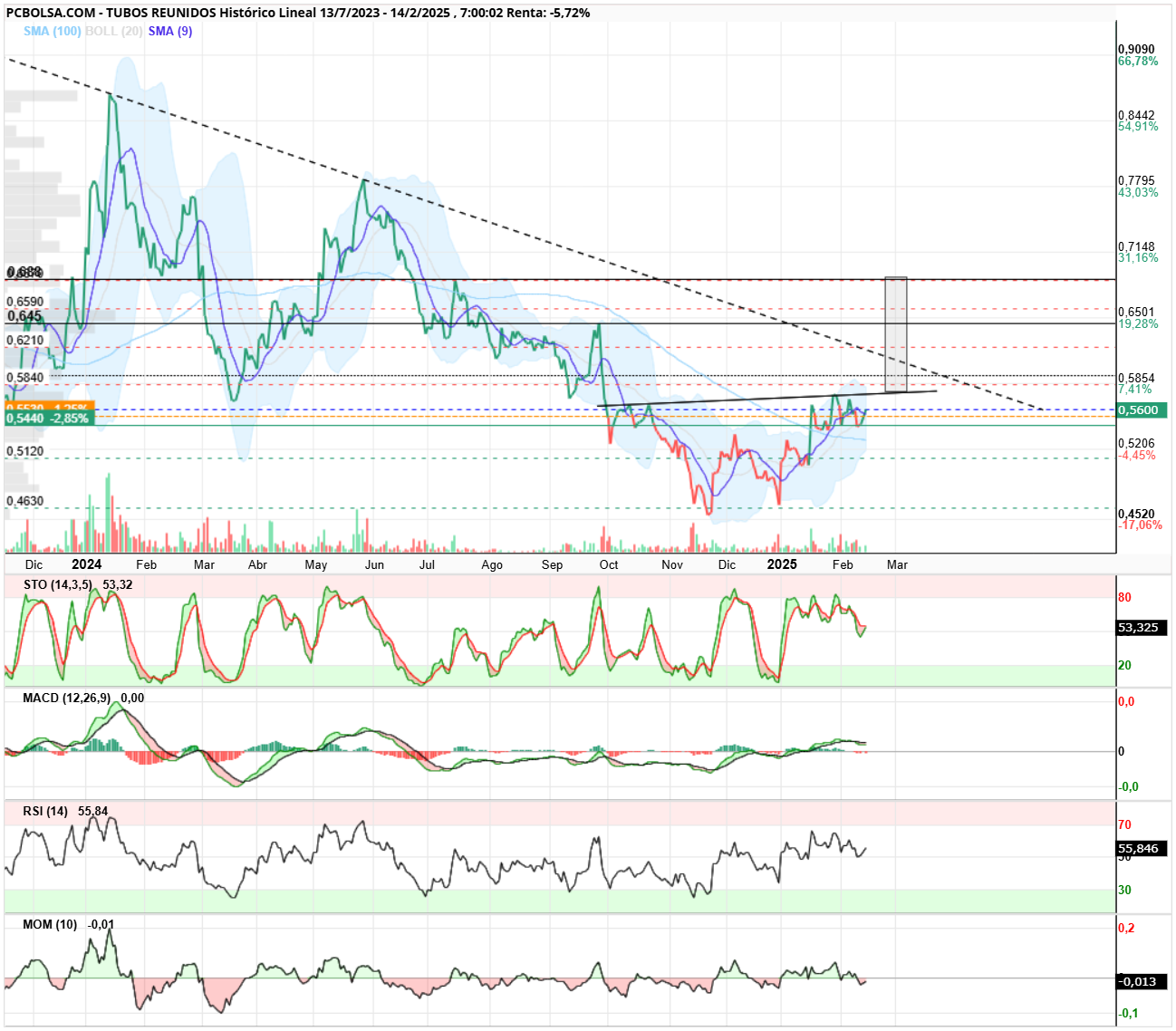Select the RSI (14) indicator label

45,811
